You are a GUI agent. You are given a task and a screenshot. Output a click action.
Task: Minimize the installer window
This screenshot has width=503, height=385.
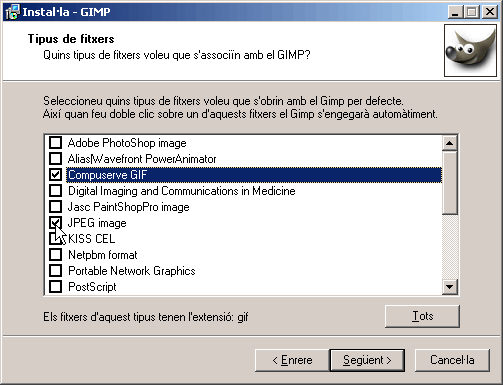click(455, 12)
